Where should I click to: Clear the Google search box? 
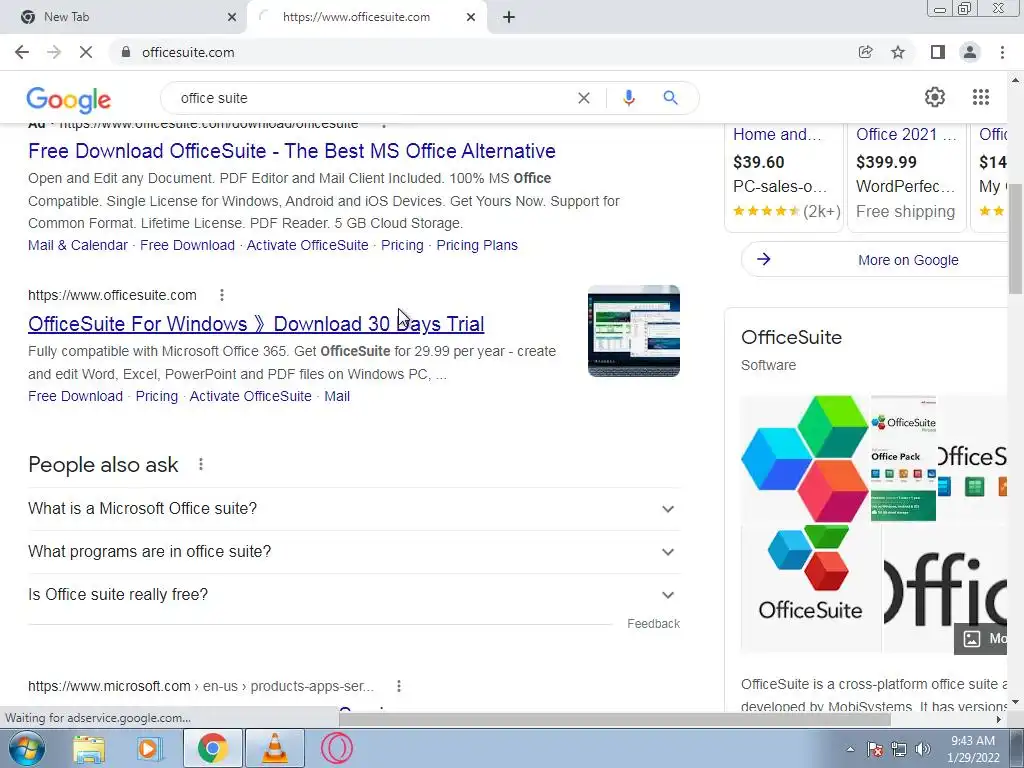coord(584,98)
